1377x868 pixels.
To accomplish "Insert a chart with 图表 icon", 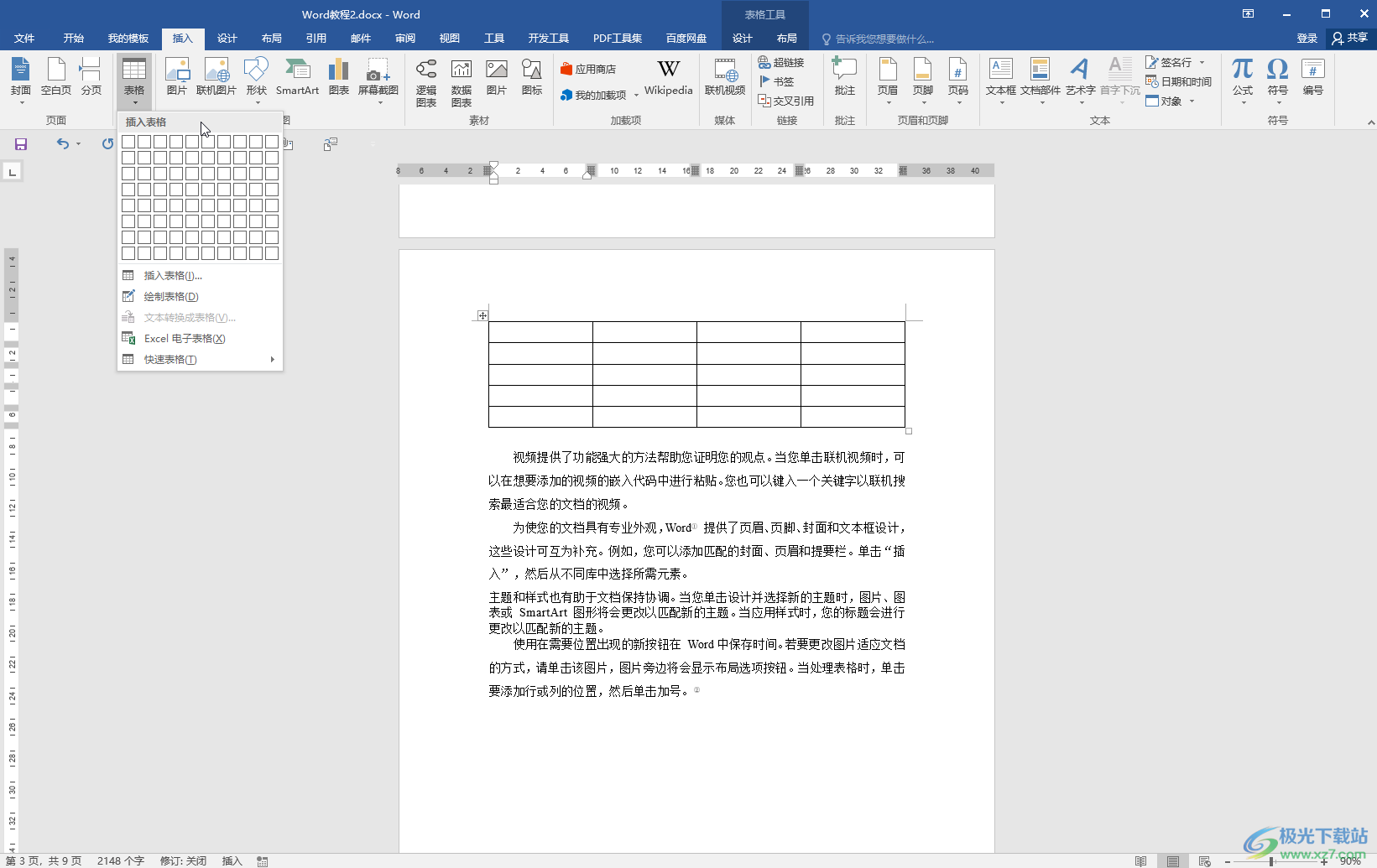I will click(x=339, y=77).
